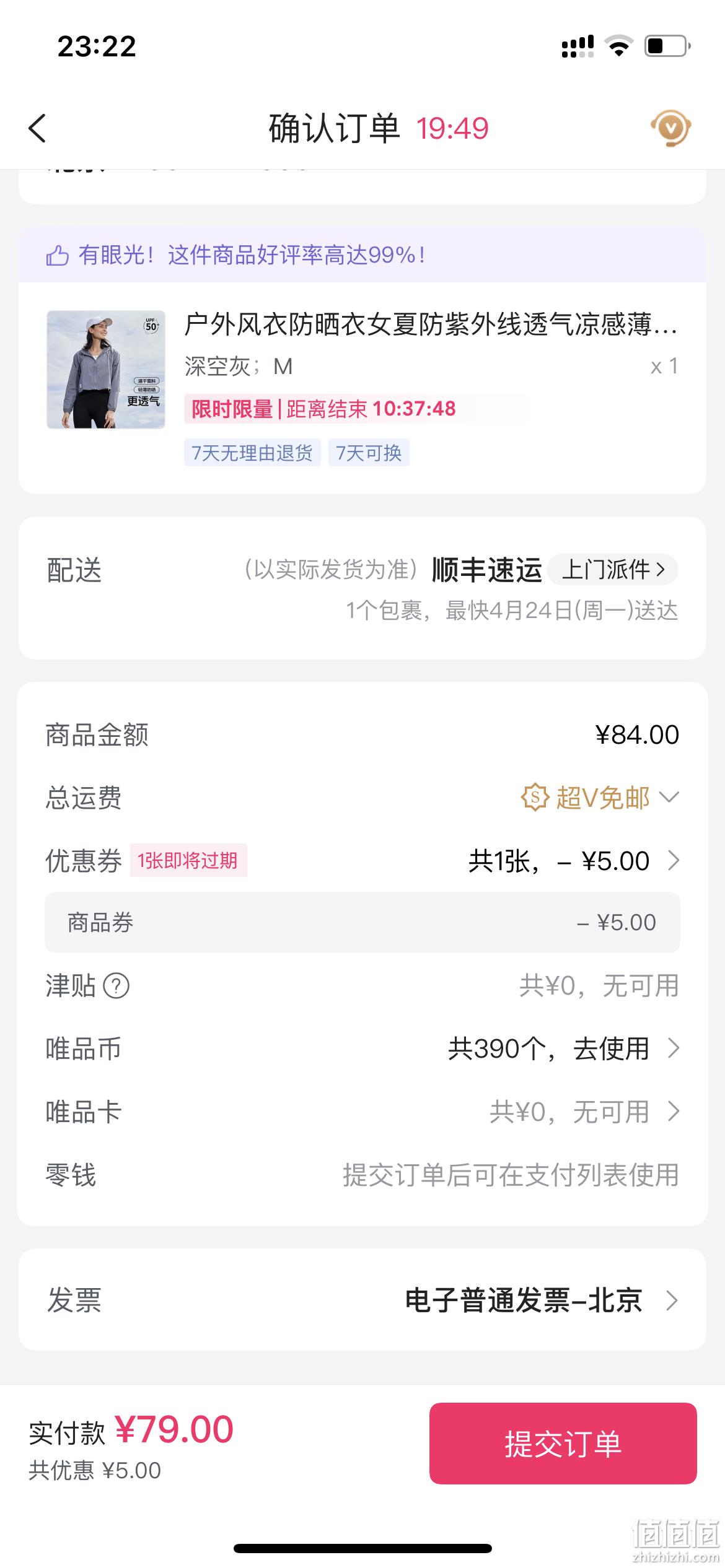
Task: Tap the 7天可换 exchange tag
Action: click(369, 453)
